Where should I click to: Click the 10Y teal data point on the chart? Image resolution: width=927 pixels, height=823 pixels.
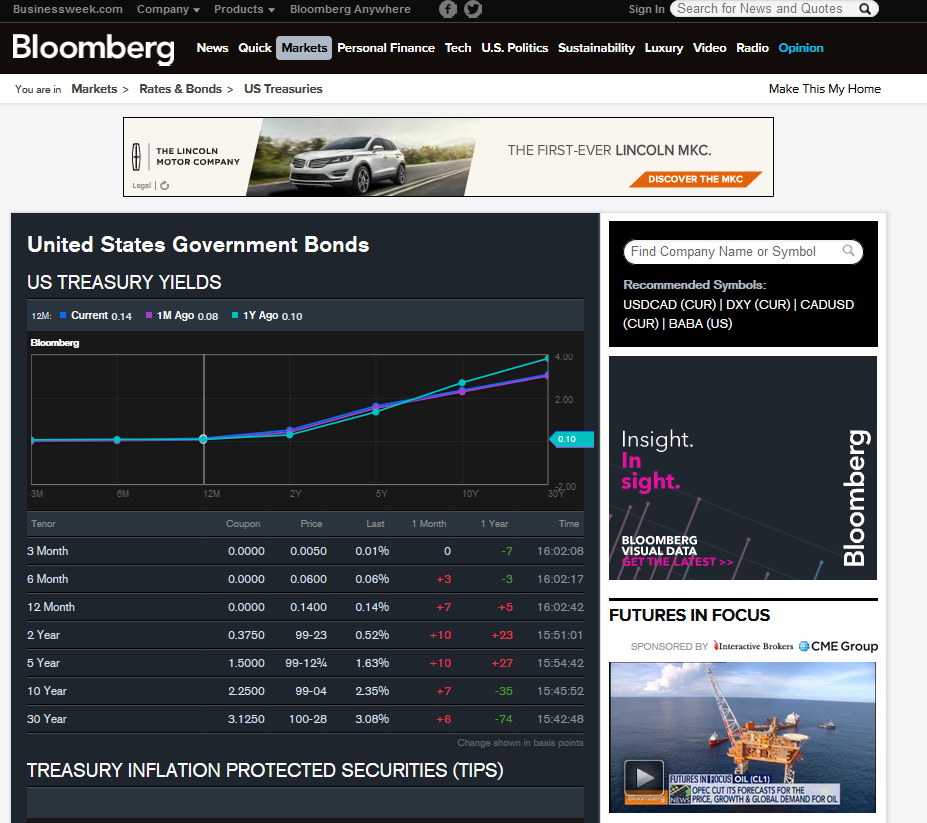462,383
